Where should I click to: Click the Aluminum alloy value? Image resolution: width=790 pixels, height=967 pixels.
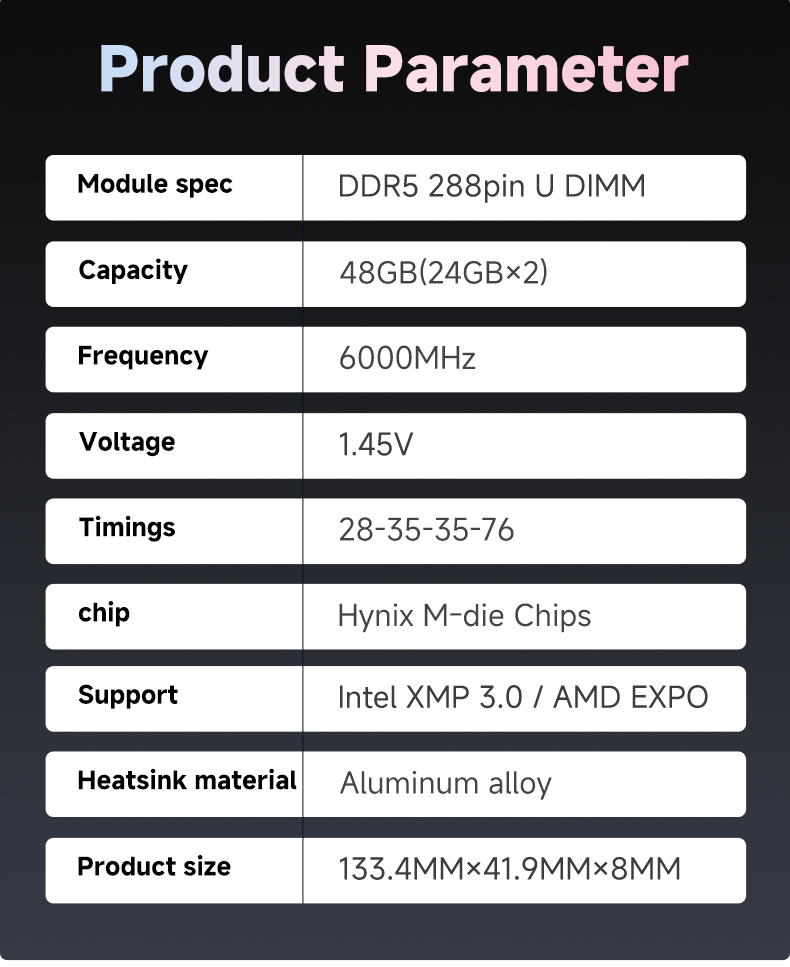coord(445,784)
